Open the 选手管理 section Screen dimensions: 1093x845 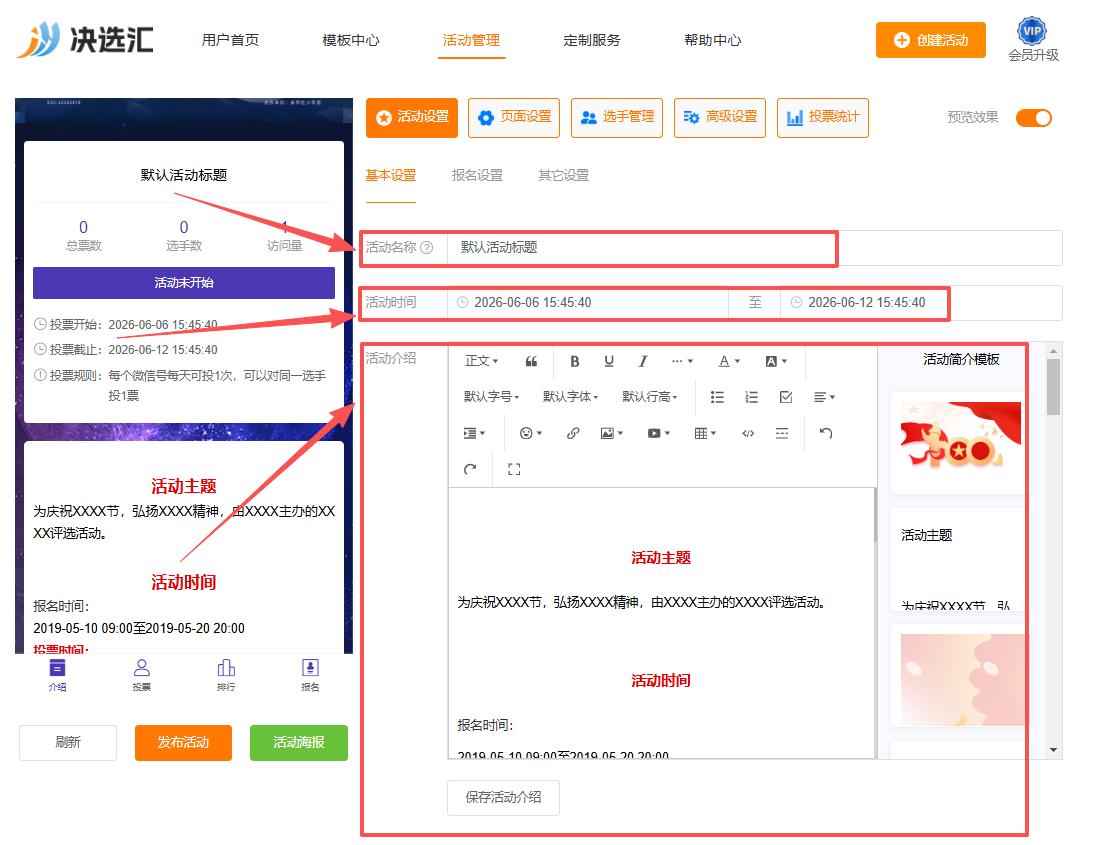pyautogui.click(x=617, y=118)
